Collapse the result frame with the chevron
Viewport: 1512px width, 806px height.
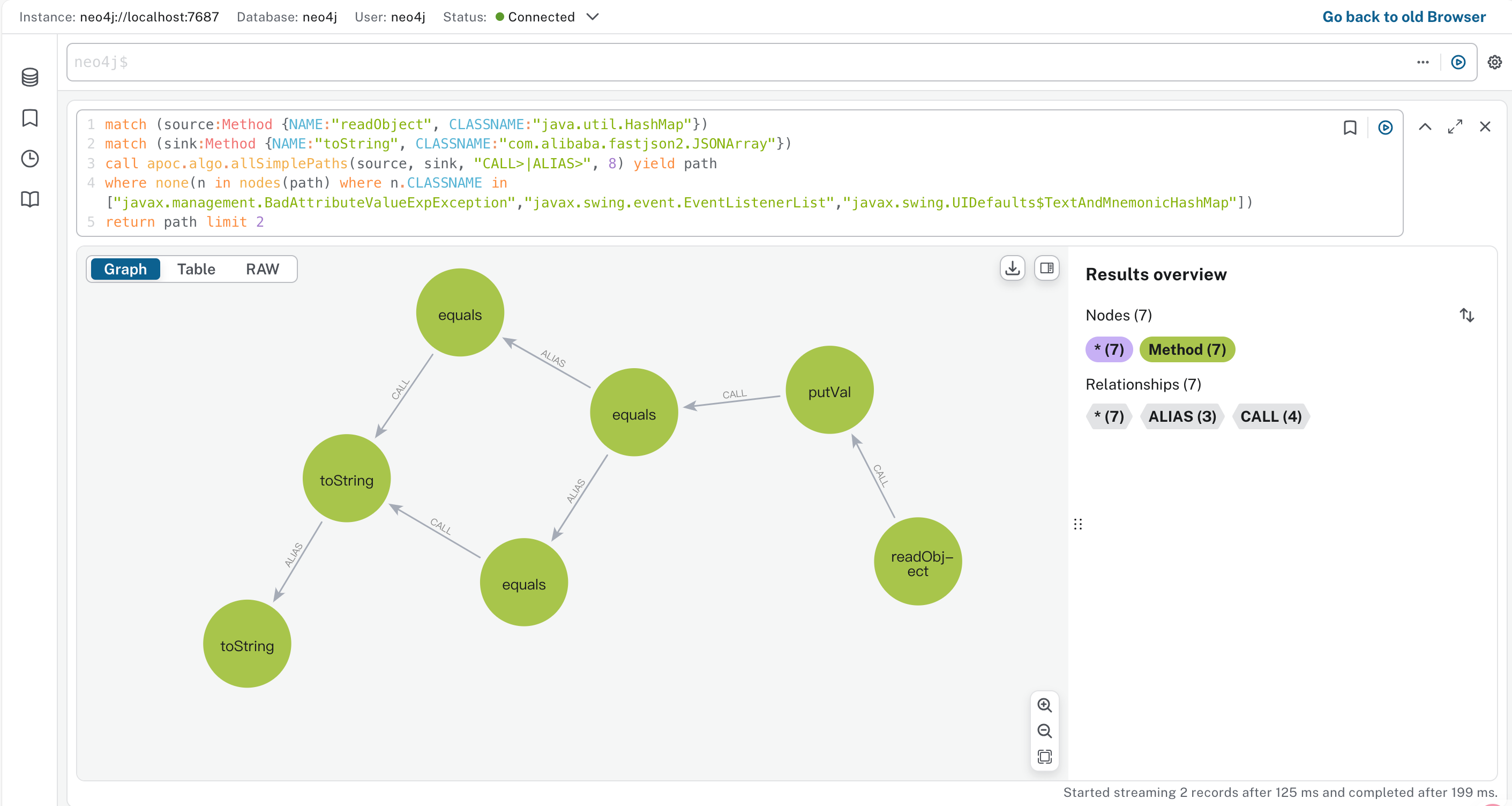coord(1425,127)
